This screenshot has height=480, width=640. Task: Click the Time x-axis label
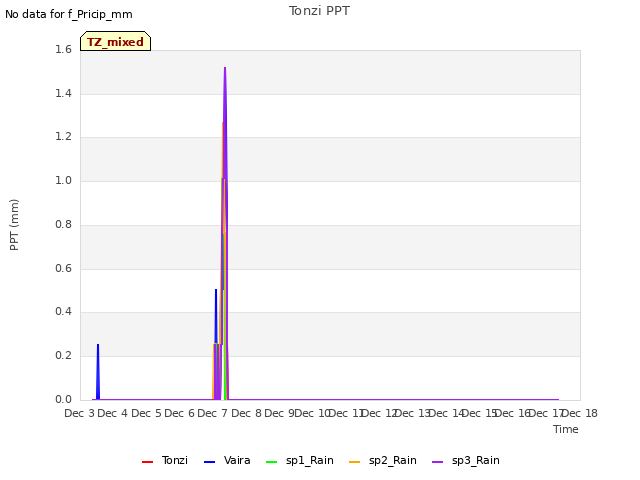[566, 429]
